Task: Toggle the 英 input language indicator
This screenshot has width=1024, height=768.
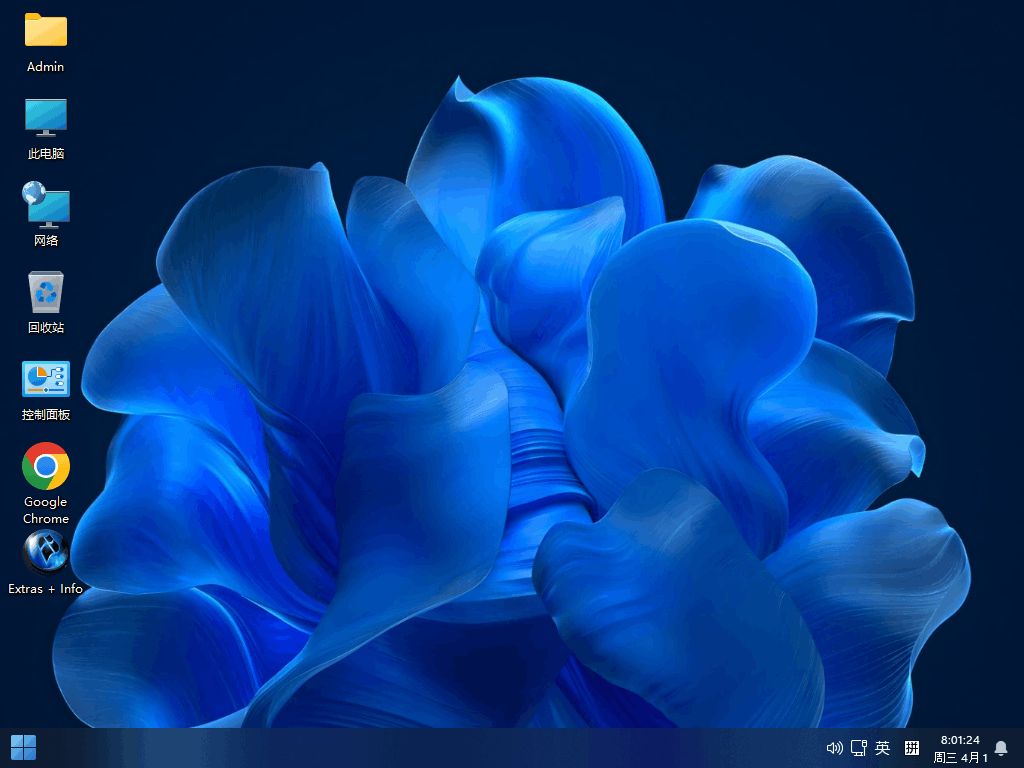Action: (882, 748)
